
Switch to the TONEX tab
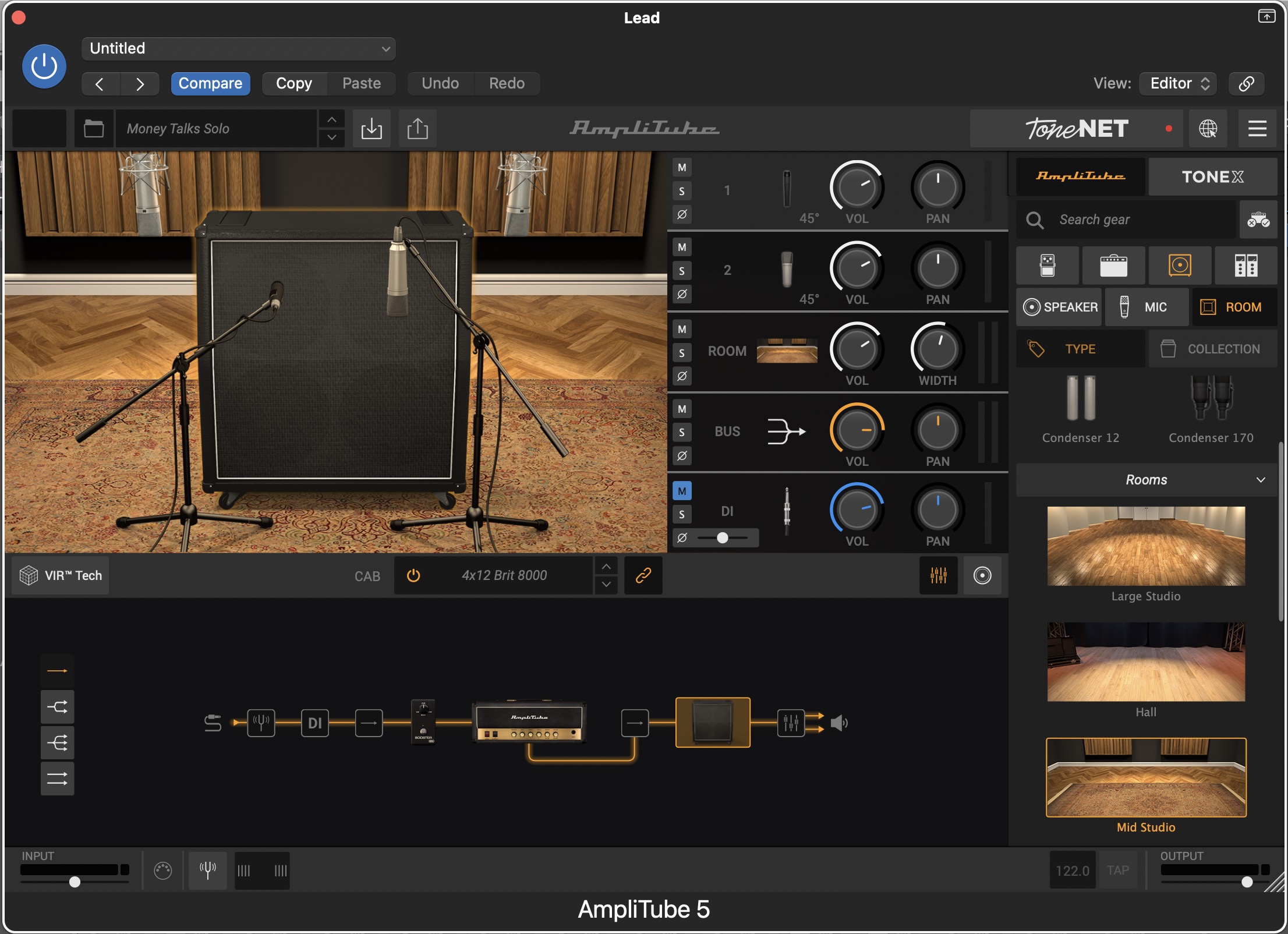click(1212, 176)
